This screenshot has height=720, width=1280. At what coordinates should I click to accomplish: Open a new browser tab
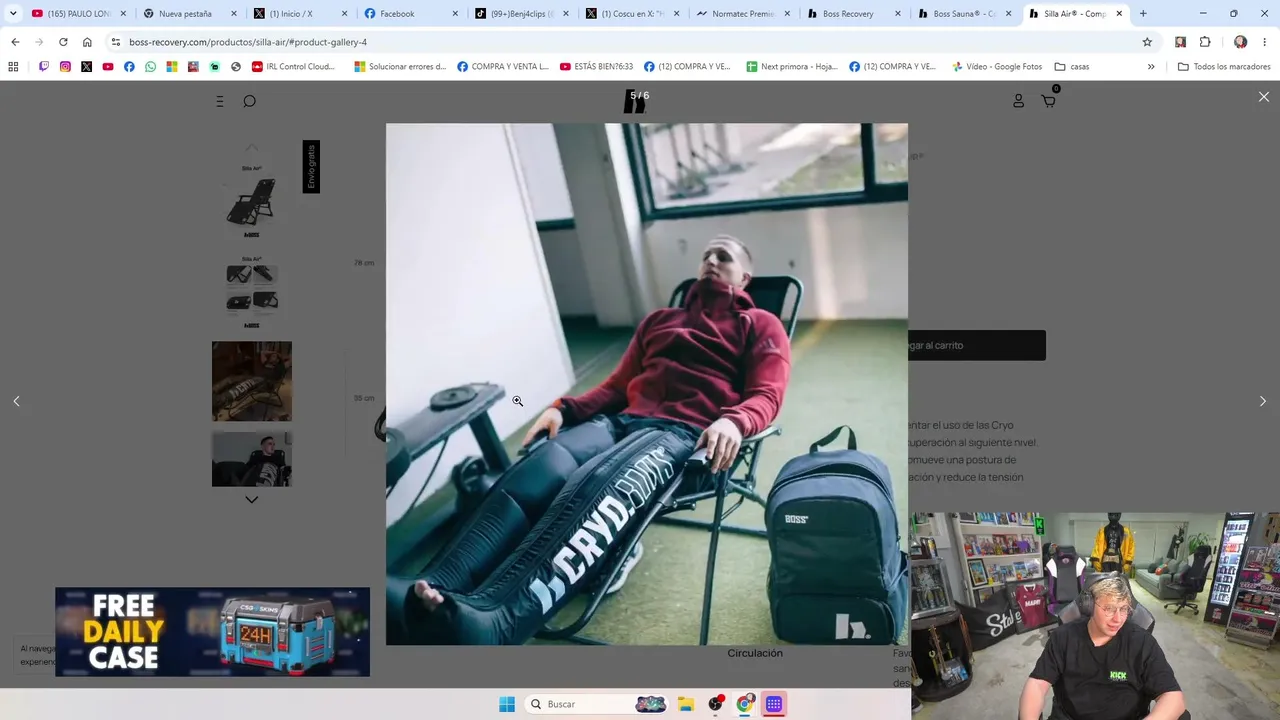(1143, 14)
